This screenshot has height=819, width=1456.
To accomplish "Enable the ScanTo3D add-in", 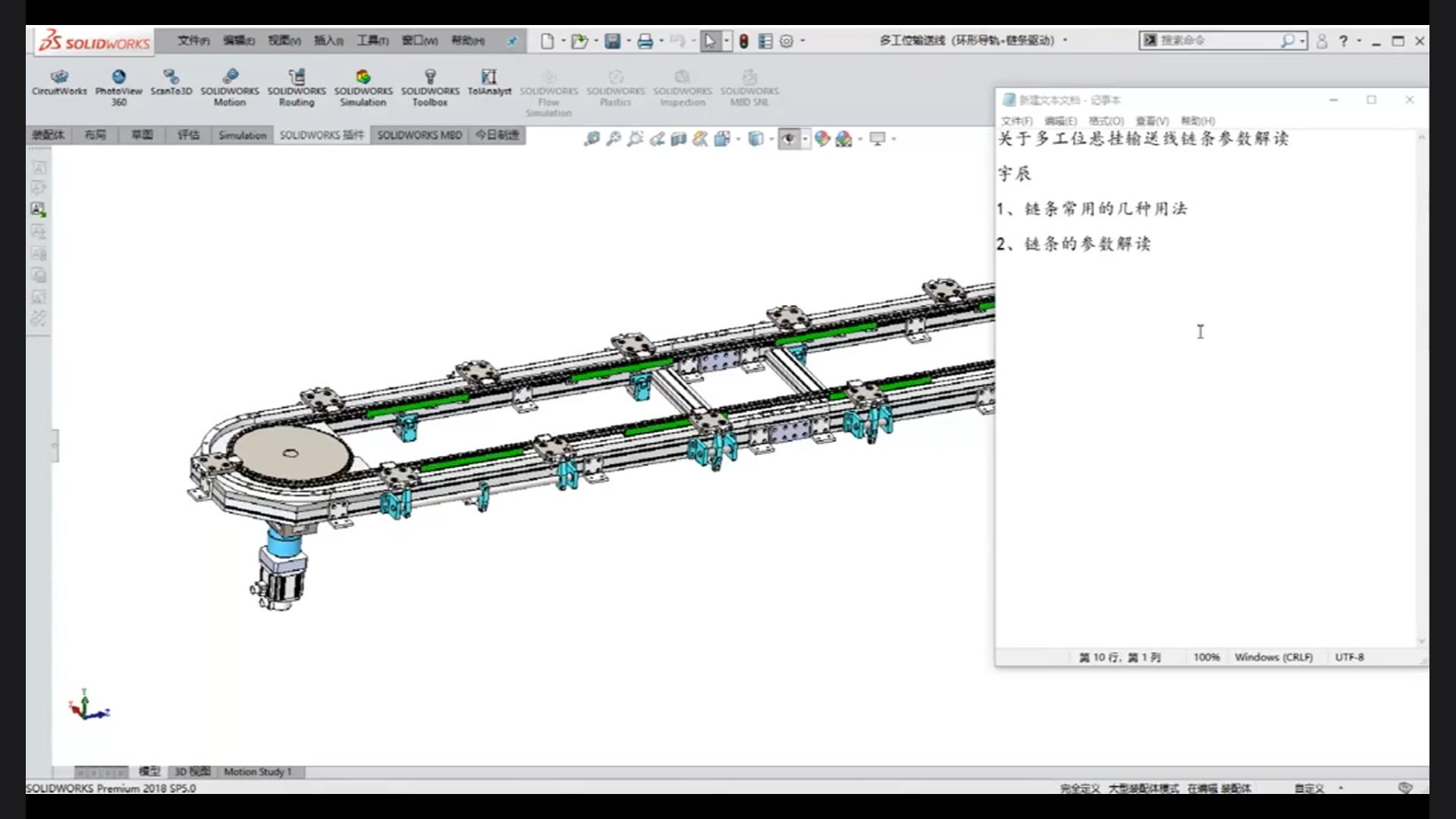I will 171,83.
